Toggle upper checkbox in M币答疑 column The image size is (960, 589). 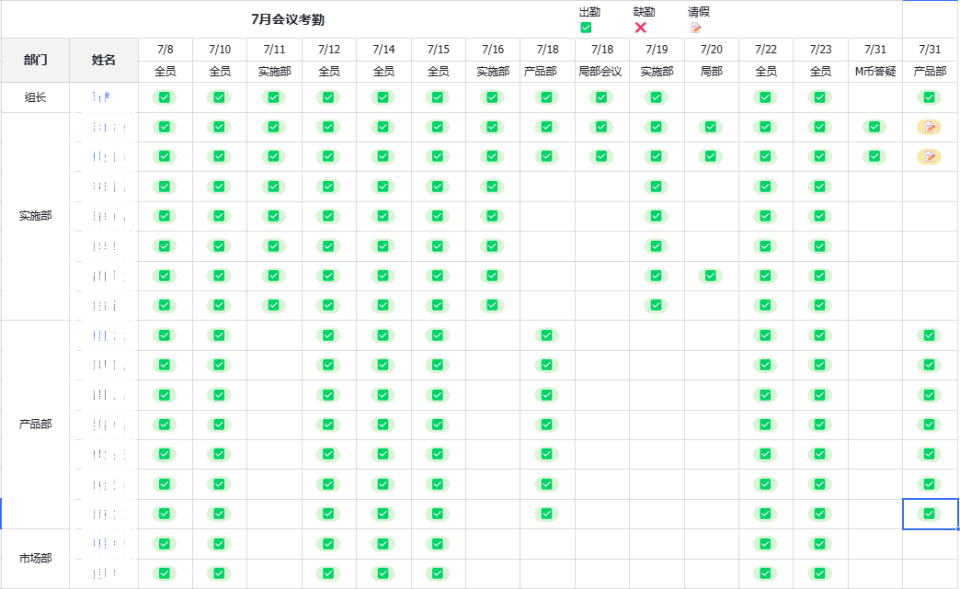coord(874,127)
